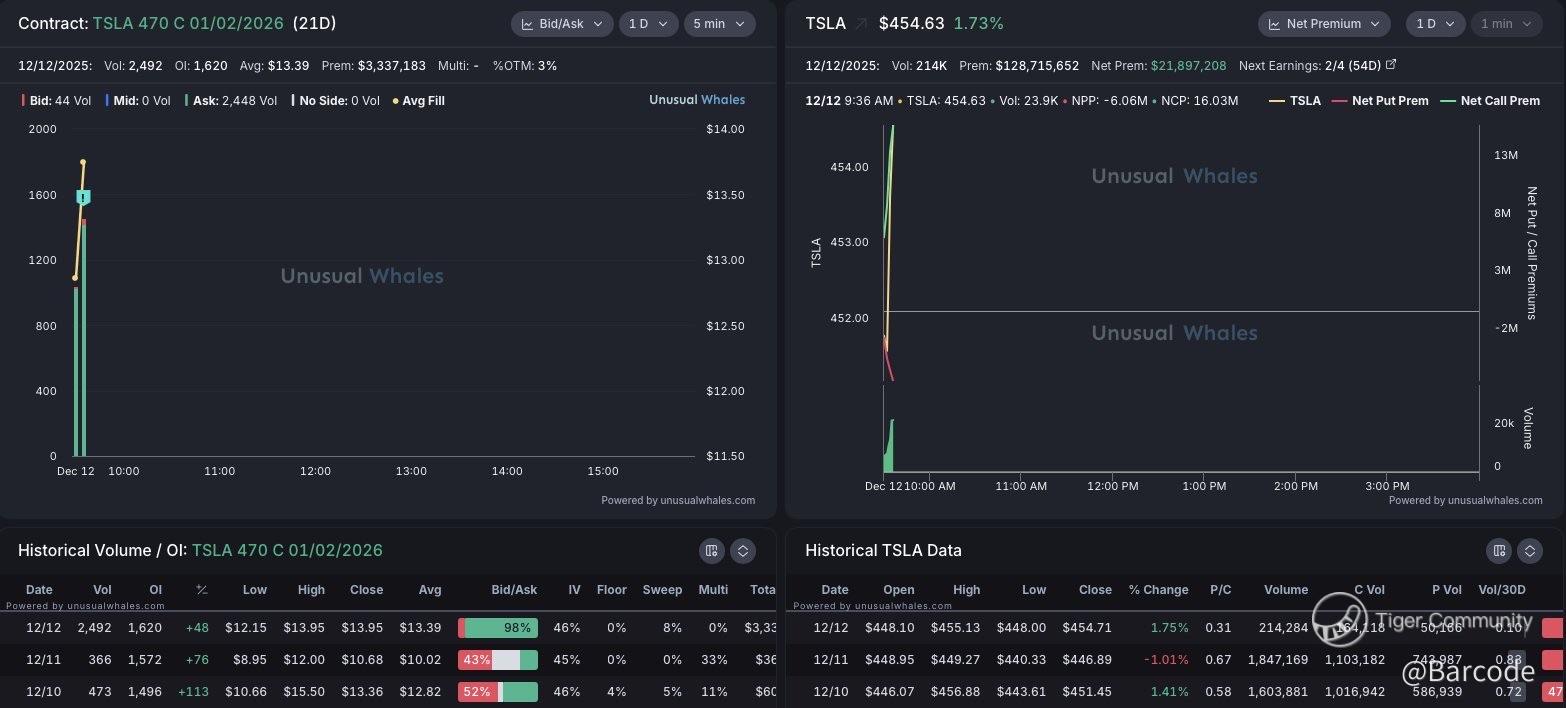This screenshot has width=1566, height=708.
Task: Select the 1,847,169 volume cell
Action: coord(1278,660)
